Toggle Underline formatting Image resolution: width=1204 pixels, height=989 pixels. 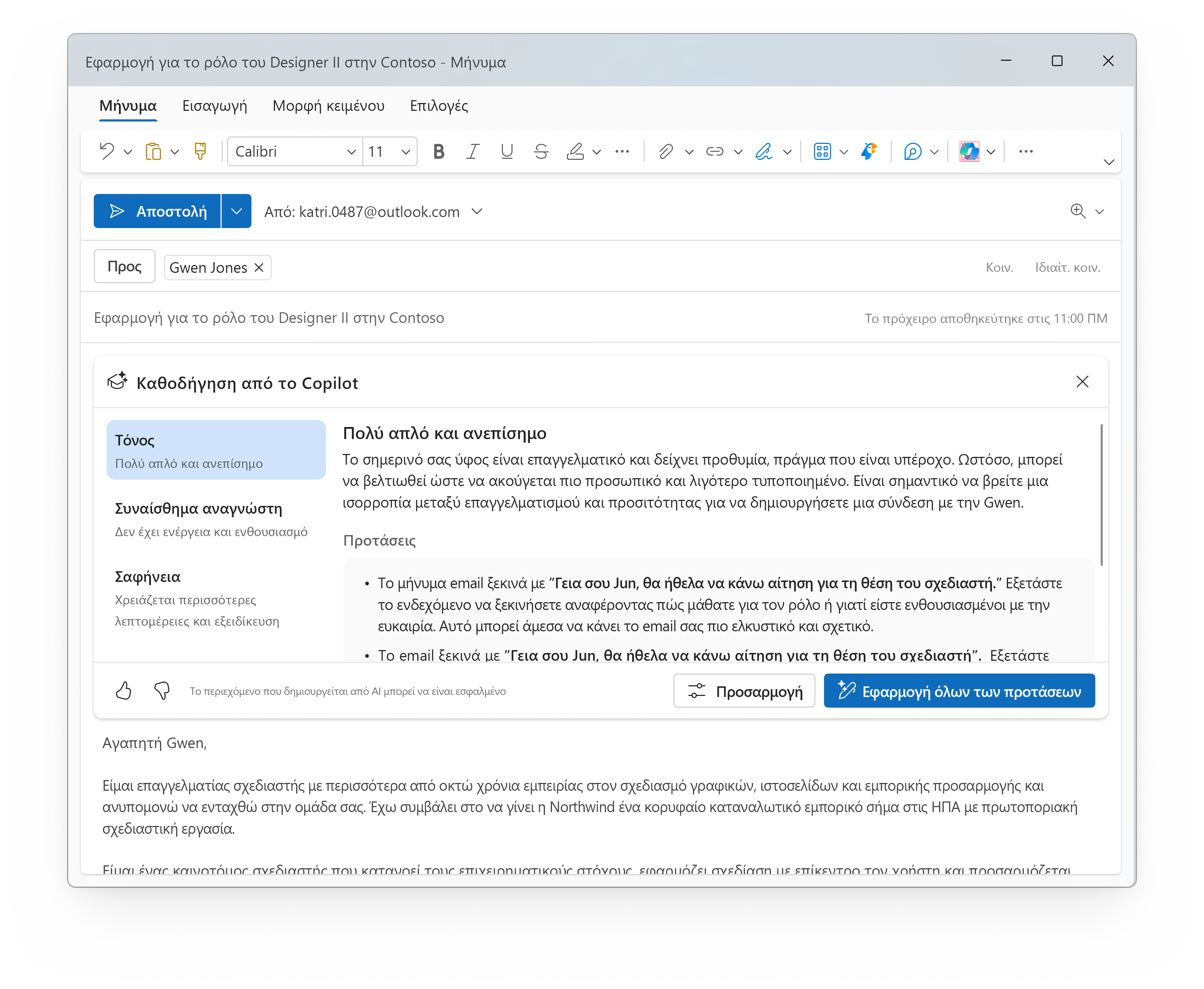pos(507,152)
